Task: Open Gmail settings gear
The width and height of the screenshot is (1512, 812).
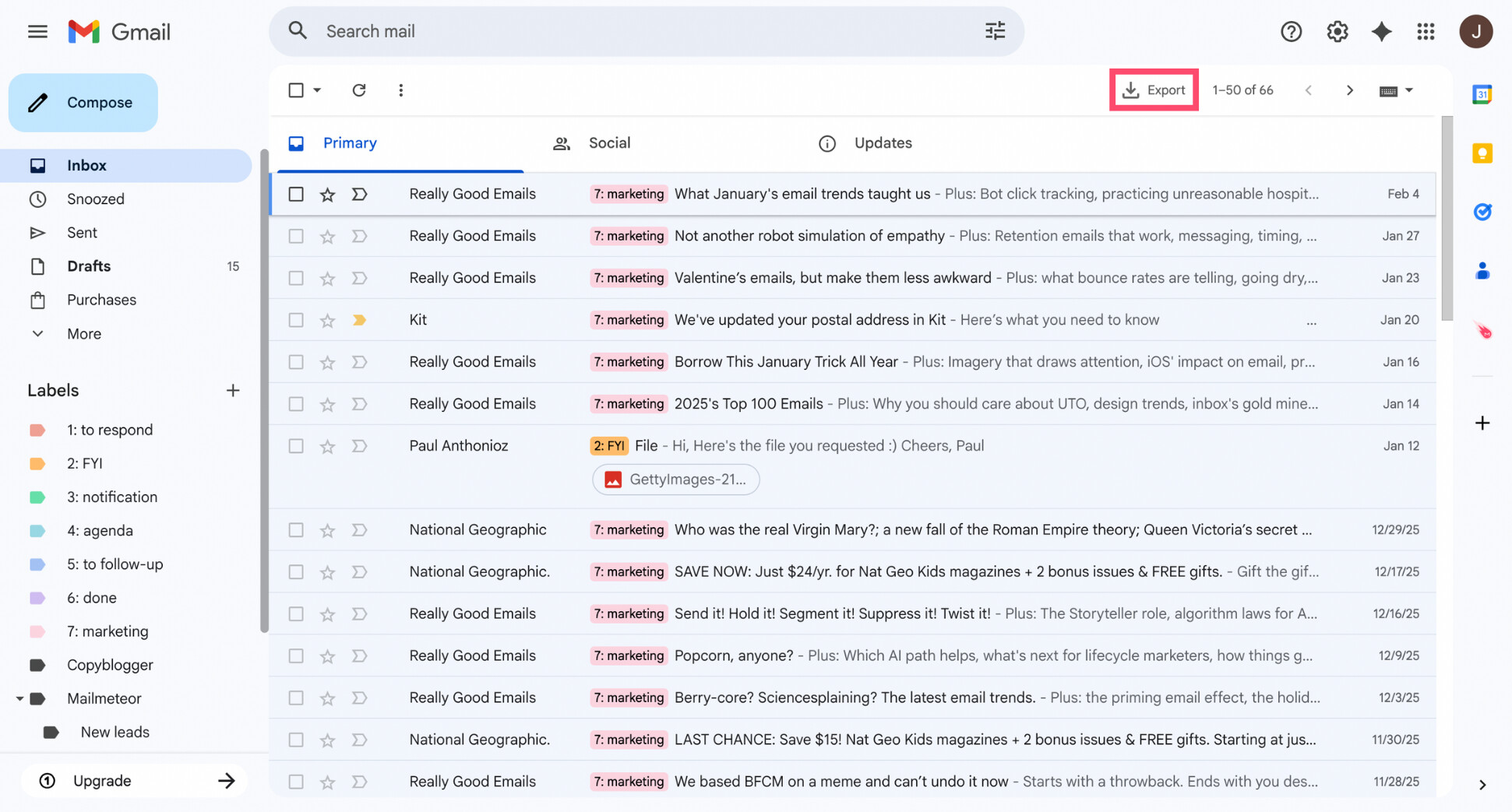Action: pyautogui.click(x=1337, y=31)
